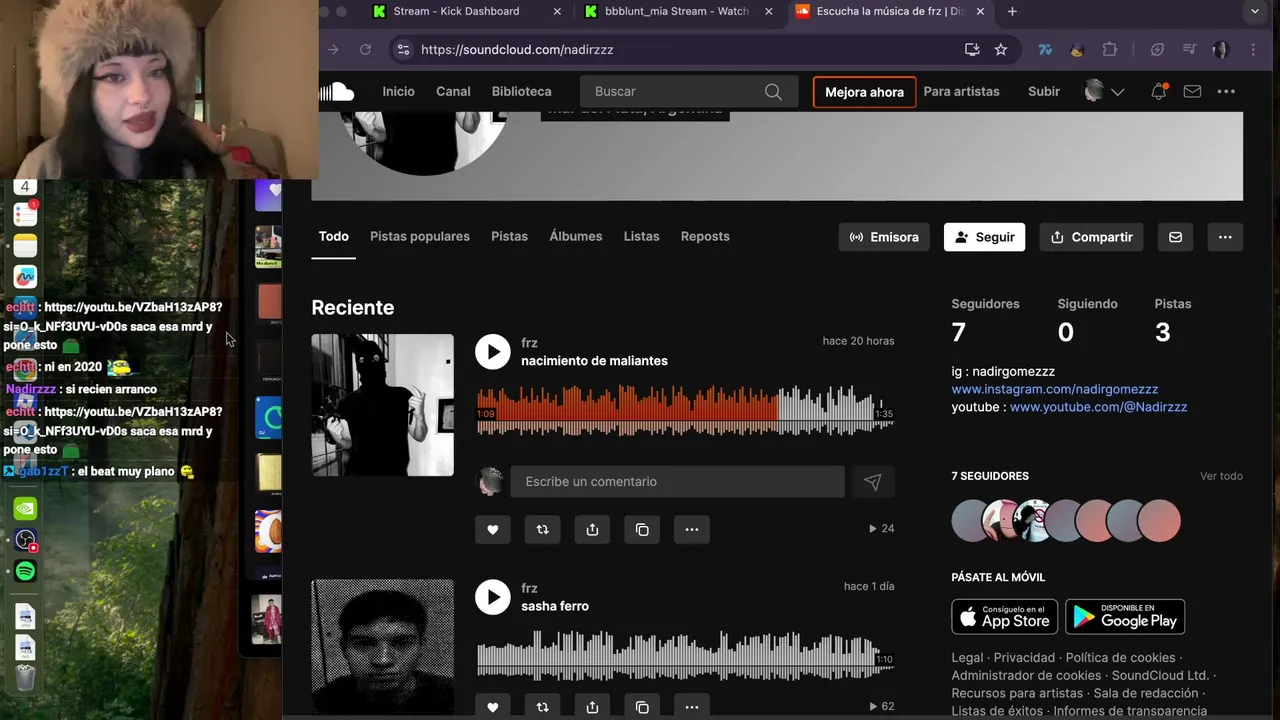Like the track nacimiento de maliantes
Image resolution: width=1280 pixels, height=720 pixels.
492,529
